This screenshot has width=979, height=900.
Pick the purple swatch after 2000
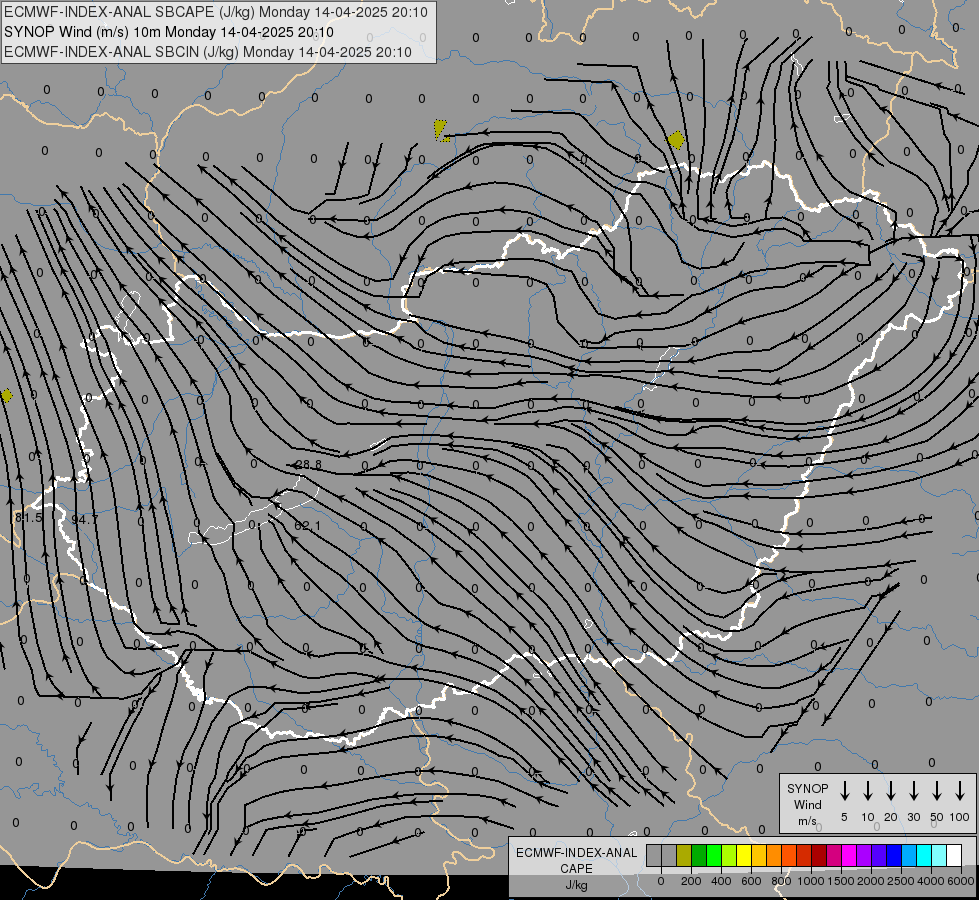[879, 855]
